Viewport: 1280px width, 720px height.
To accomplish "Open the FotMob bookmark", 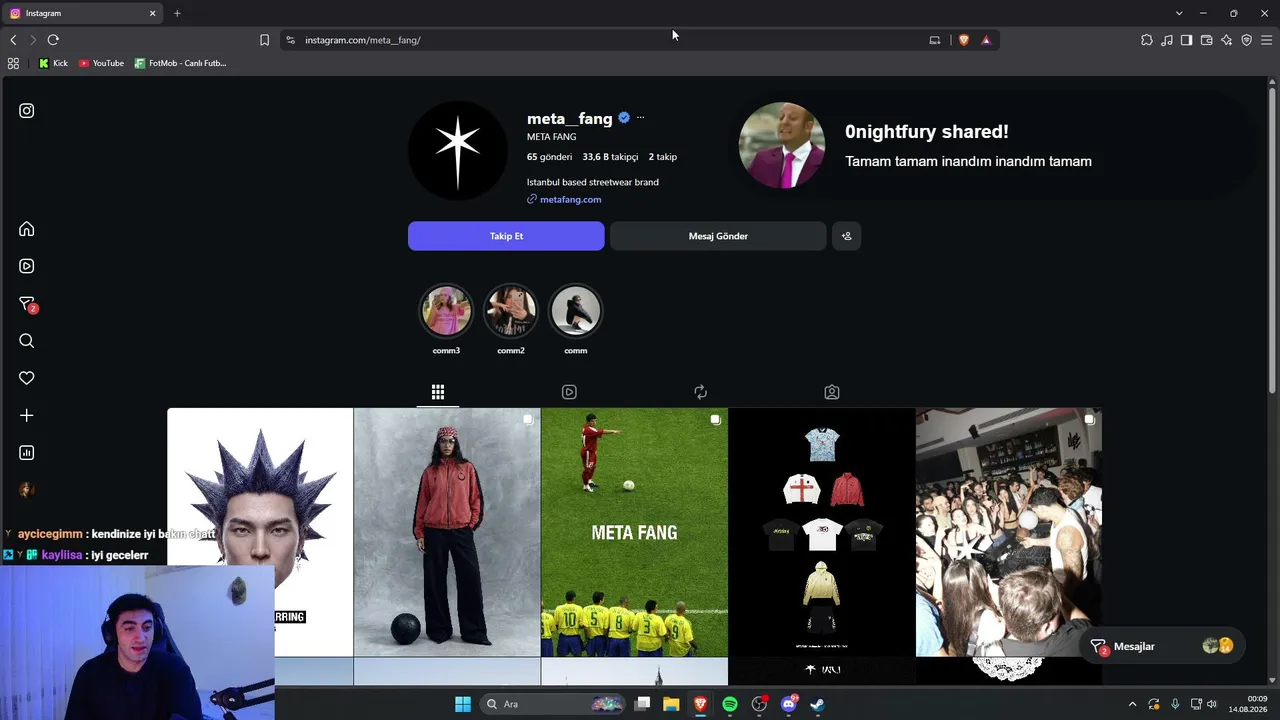I will 181,63.
